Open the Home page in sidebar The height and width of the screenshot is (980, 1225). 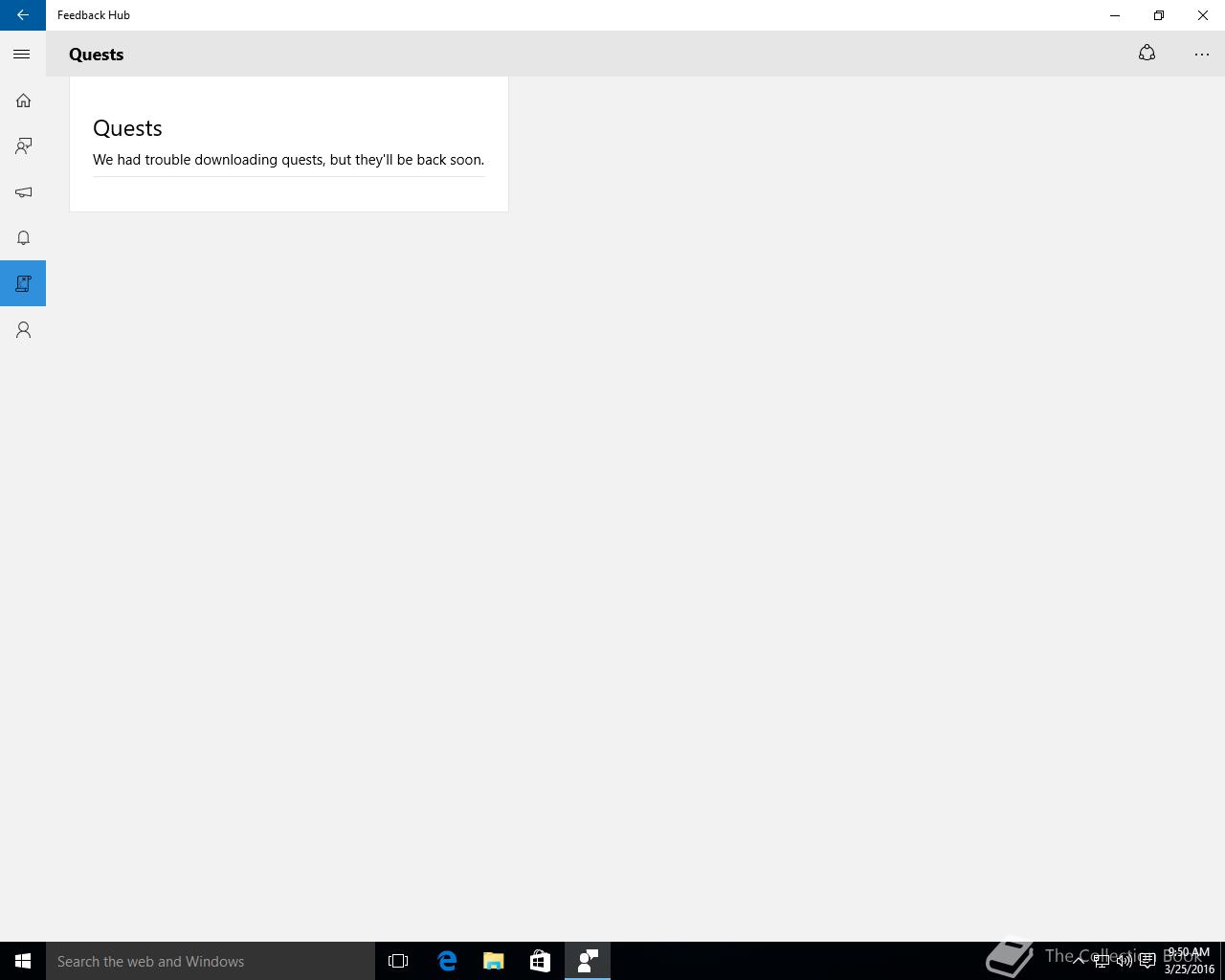[x=23, y=100]
